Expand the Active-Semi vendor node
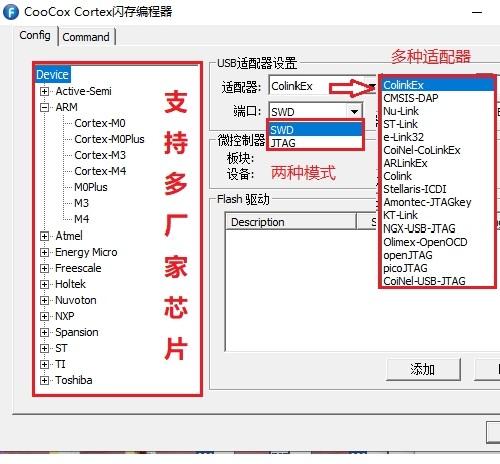This screenshot has height=464, width=500. click(x=44, y=91)
